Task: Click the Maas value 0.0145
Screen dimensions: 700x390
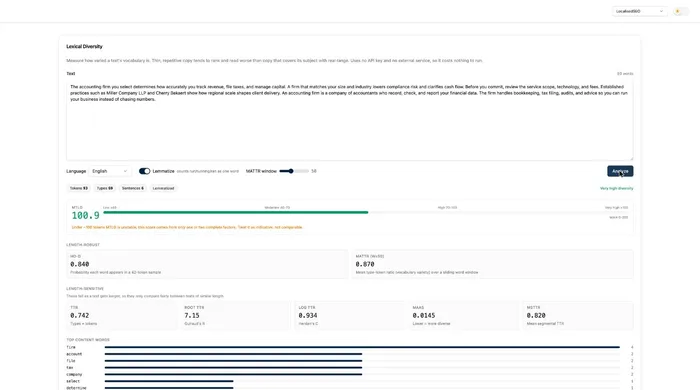Action: [x=424, y=315]
